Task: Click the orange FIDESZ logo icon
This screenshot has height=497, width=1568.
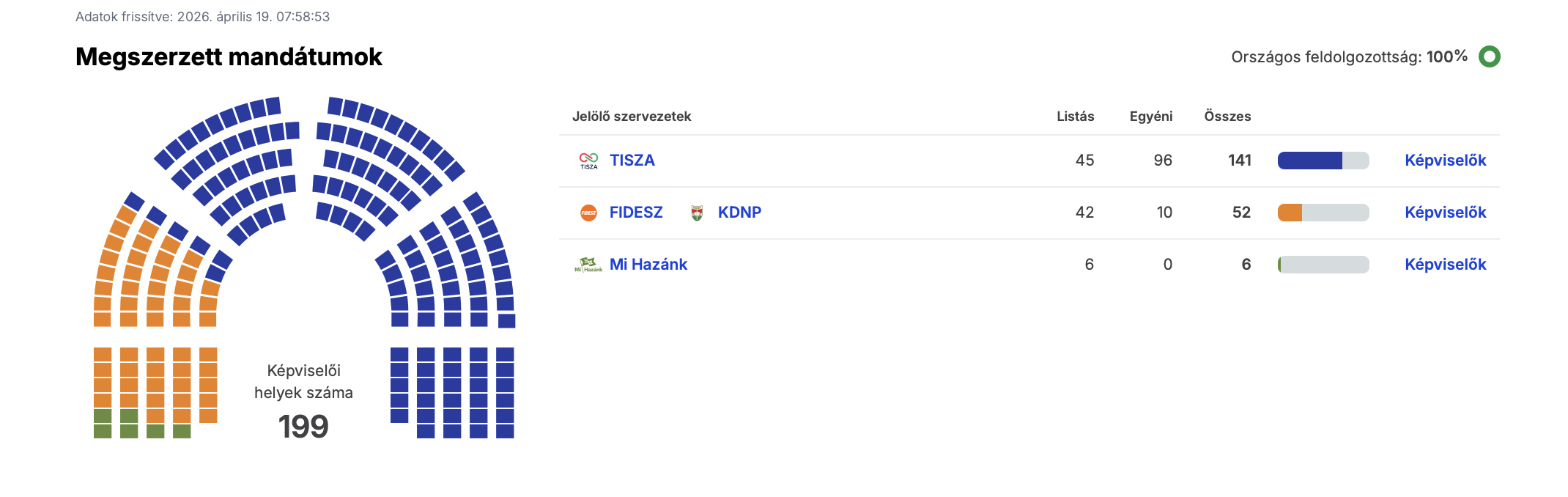Action: click(x=588, y=213)
